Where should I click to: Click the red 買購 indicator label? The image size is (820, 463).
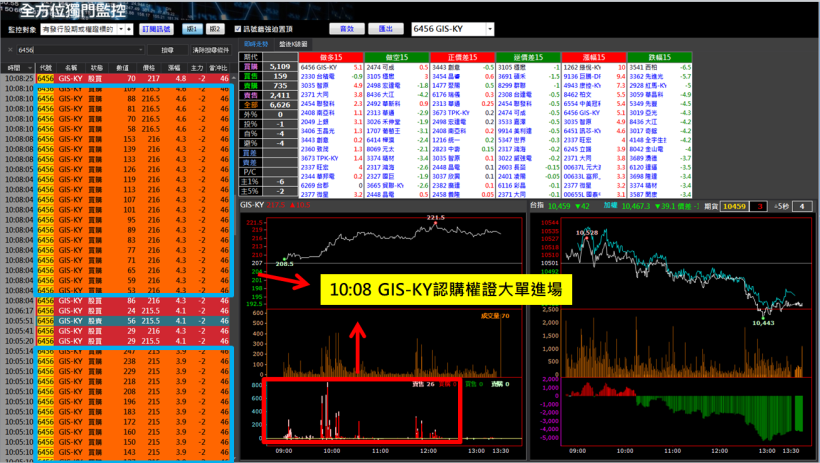click(x=252, y=67)
